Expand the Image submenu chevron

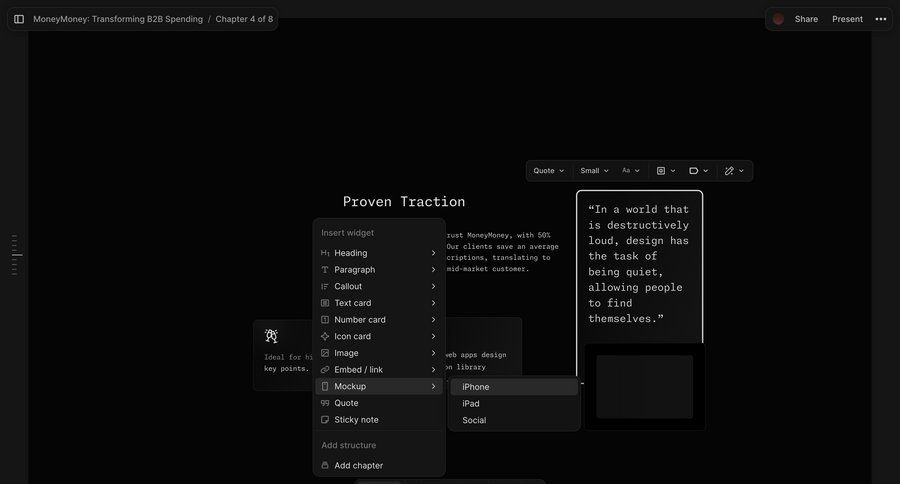[x=433, y=353]
